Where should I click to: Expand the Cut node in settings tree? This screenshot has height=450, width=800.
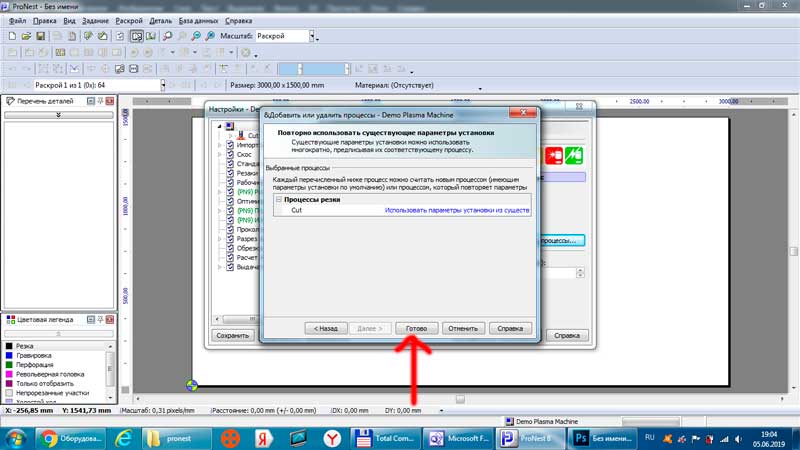coord(230,136)
